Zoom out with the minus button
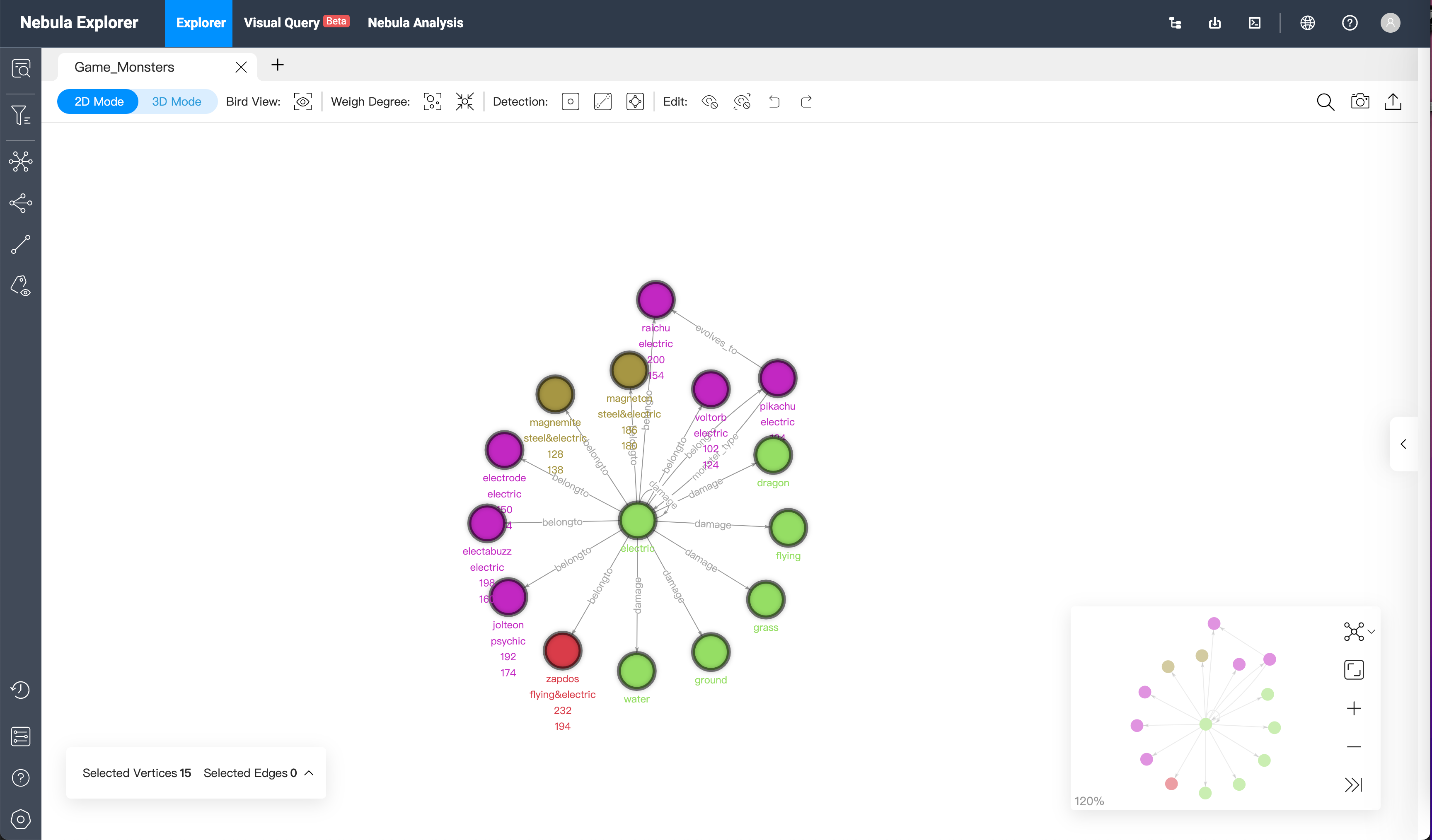The image size is (1432, 840). pos(1354,746)
